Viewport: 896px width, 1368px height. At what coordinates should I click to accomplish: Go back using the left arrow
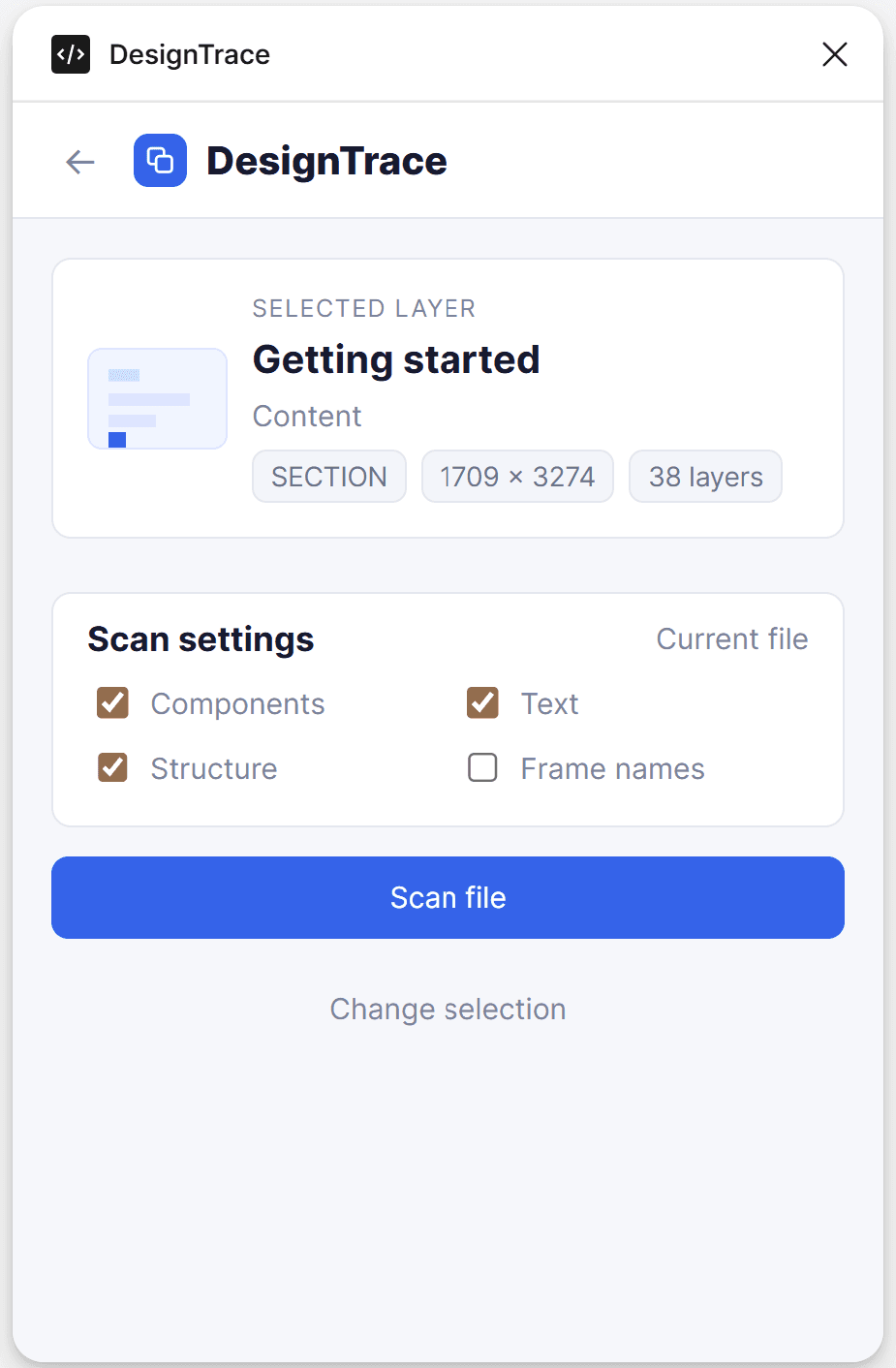click(80, 161)
